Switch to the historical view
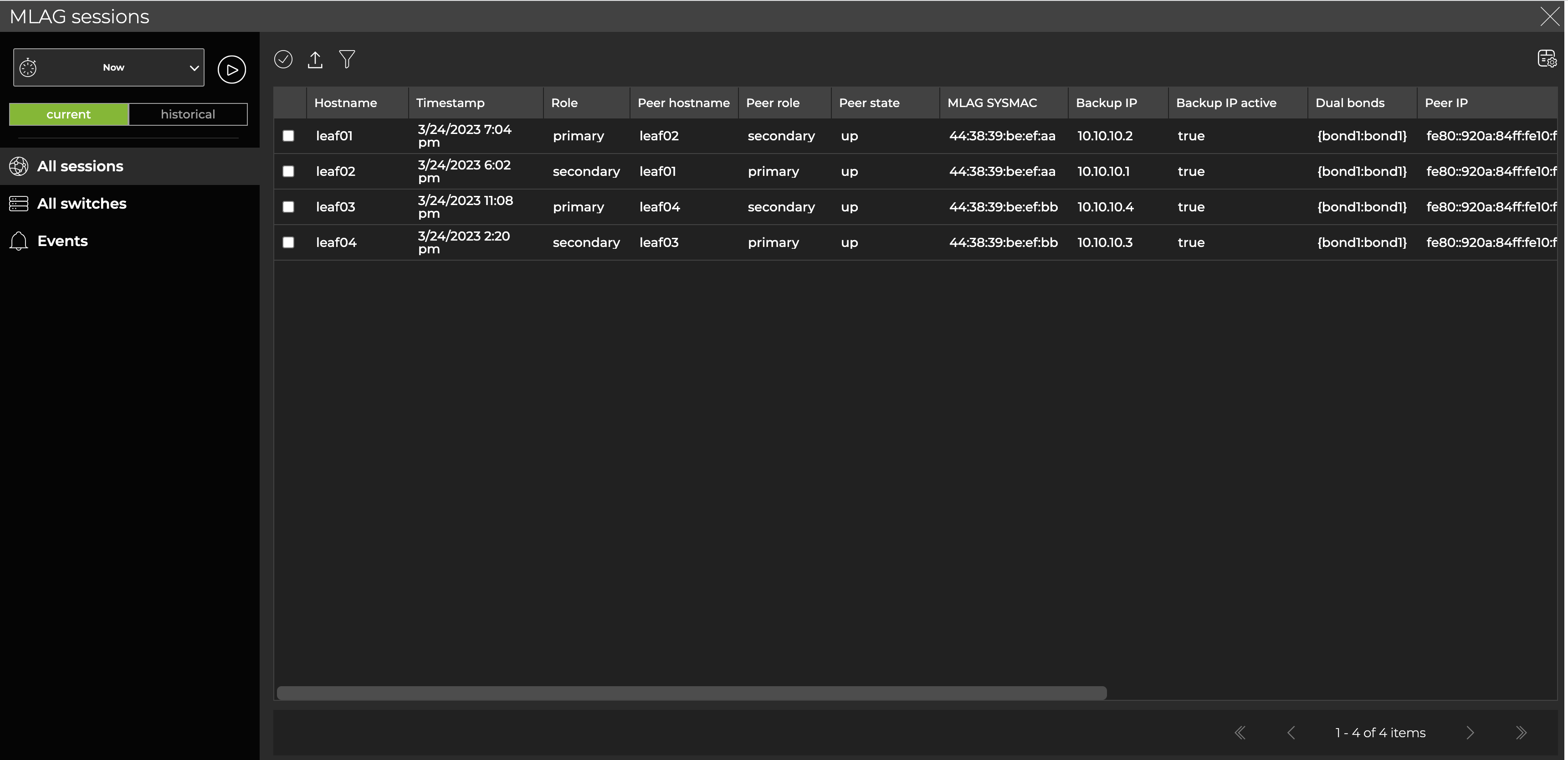The height and width of the screenshot is (760, 1568). (x=188, y=114)
